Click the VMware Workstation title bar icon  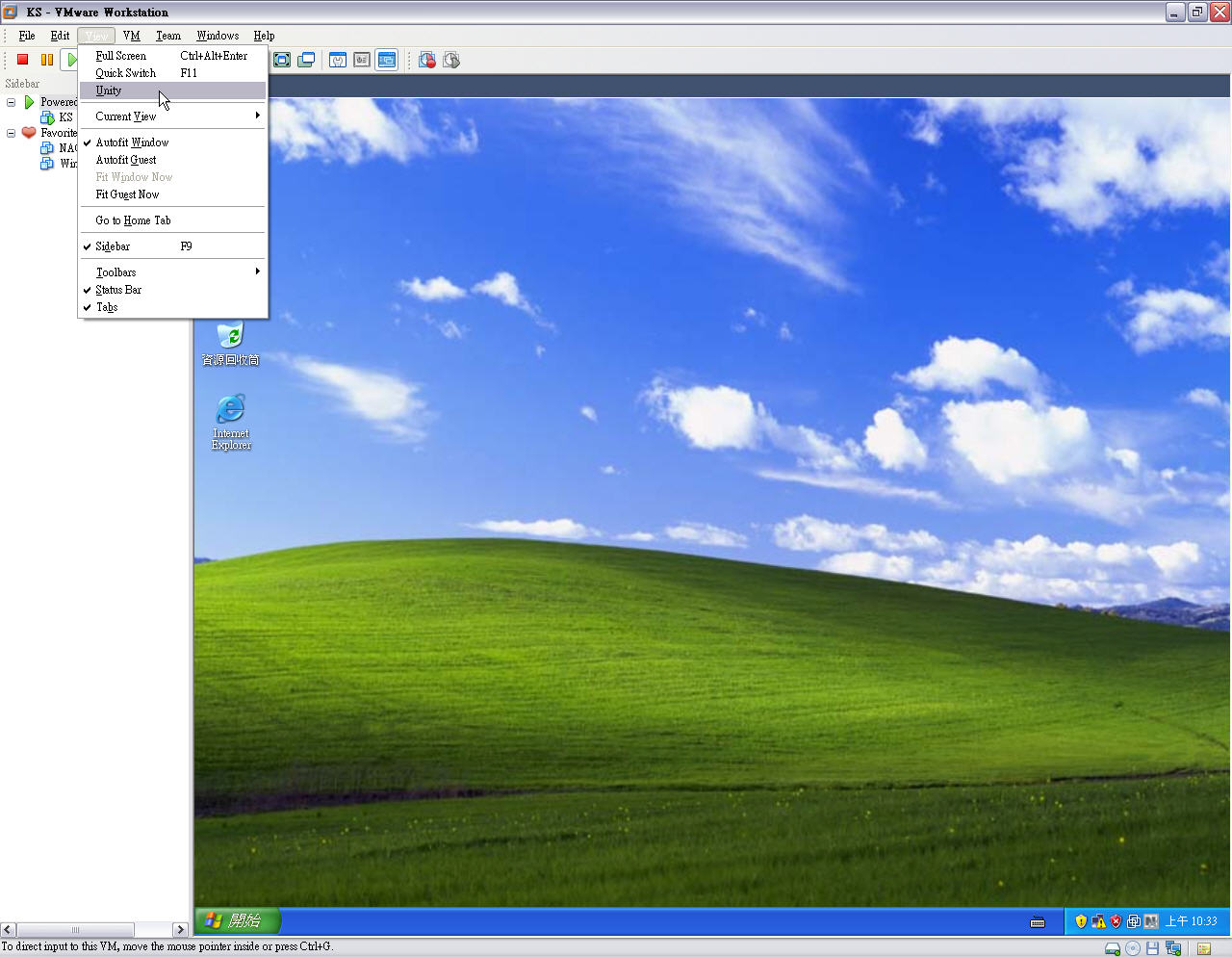11,12
